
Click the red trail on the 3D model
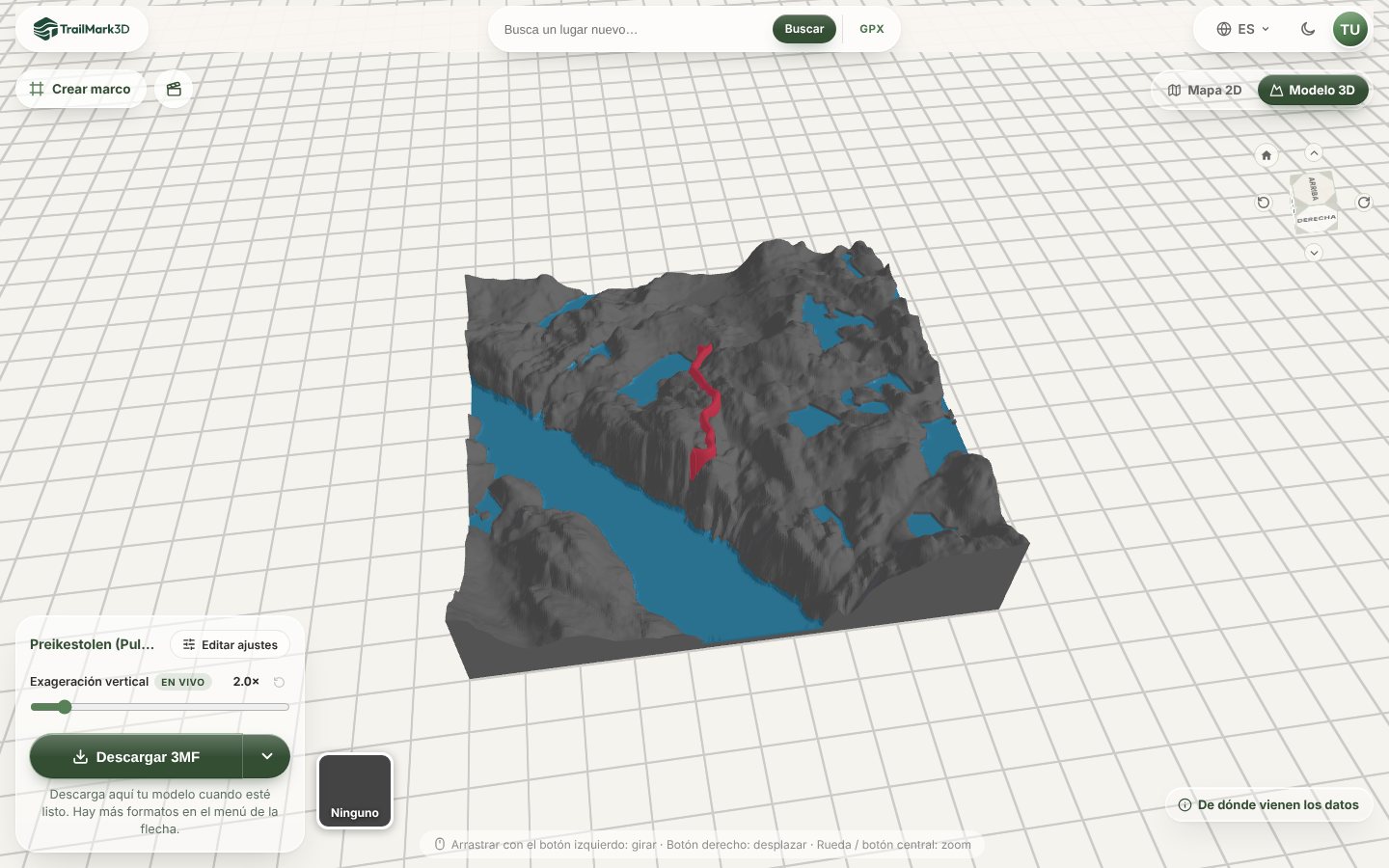pyautogui.click(x=707, y=410)
